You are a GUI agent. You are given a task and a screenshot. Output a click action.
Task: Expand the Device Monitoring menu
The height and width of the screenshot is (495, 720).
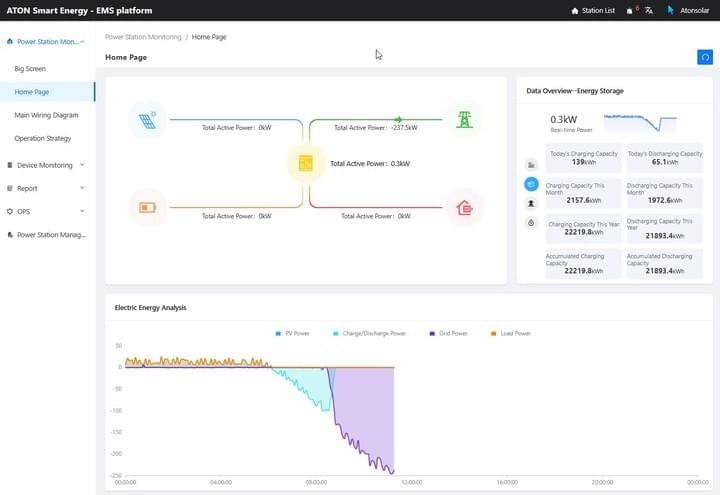click(x=46, y=165)
